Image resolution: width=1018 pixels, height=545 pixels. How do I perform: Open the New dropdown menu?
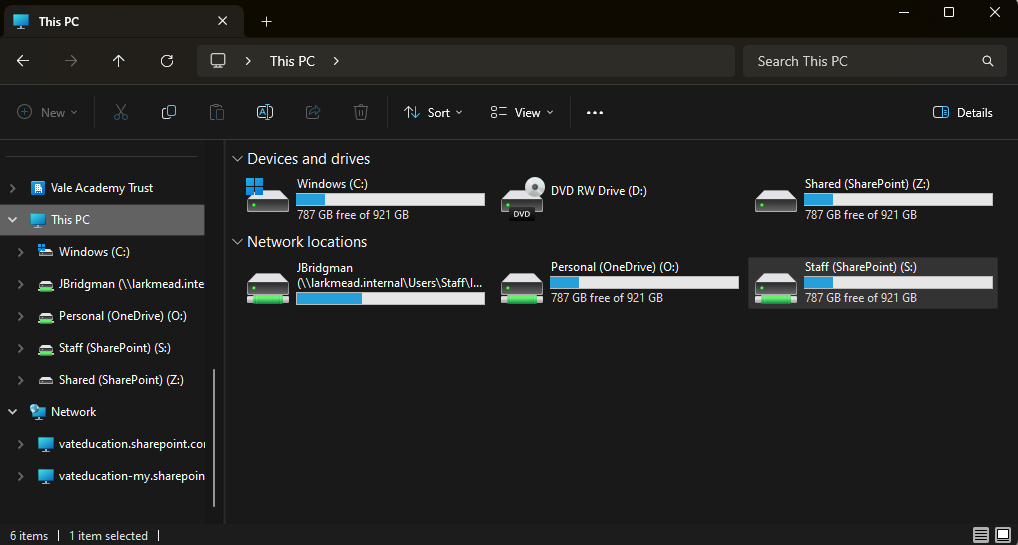coord(47,112)
